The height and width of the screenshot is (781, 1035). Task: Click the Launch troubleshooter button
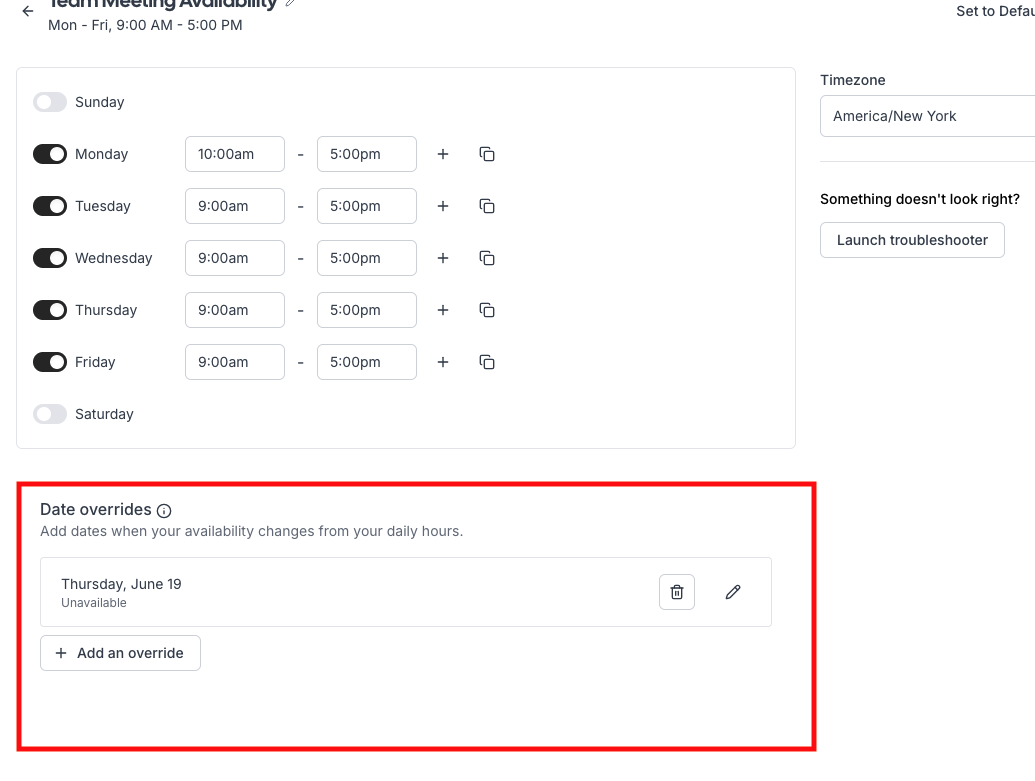[x=912, y=240]
